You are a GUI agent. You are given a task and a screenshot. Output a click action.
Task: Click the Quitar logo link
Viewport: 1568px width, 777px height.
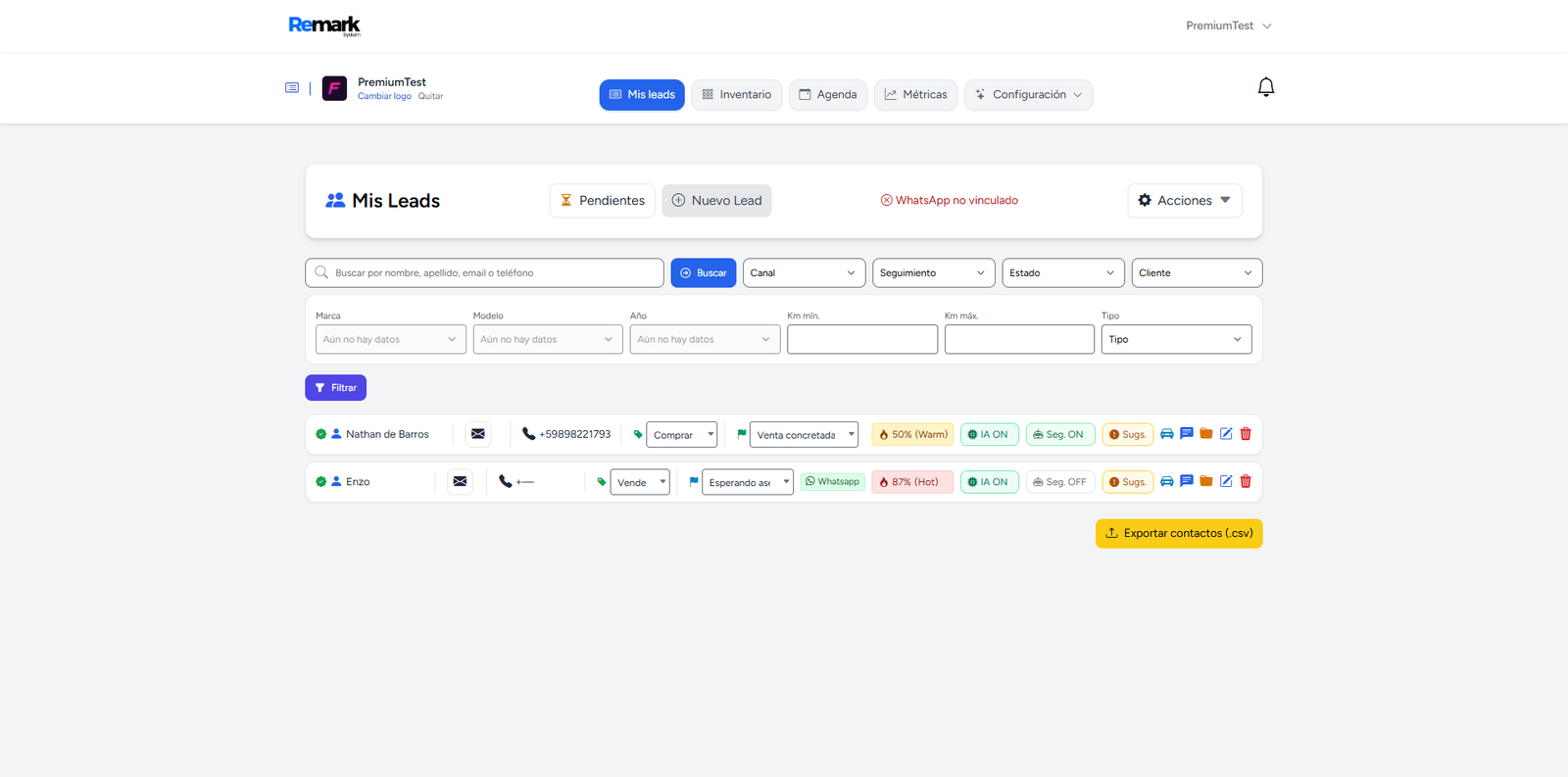coord(430,96)
